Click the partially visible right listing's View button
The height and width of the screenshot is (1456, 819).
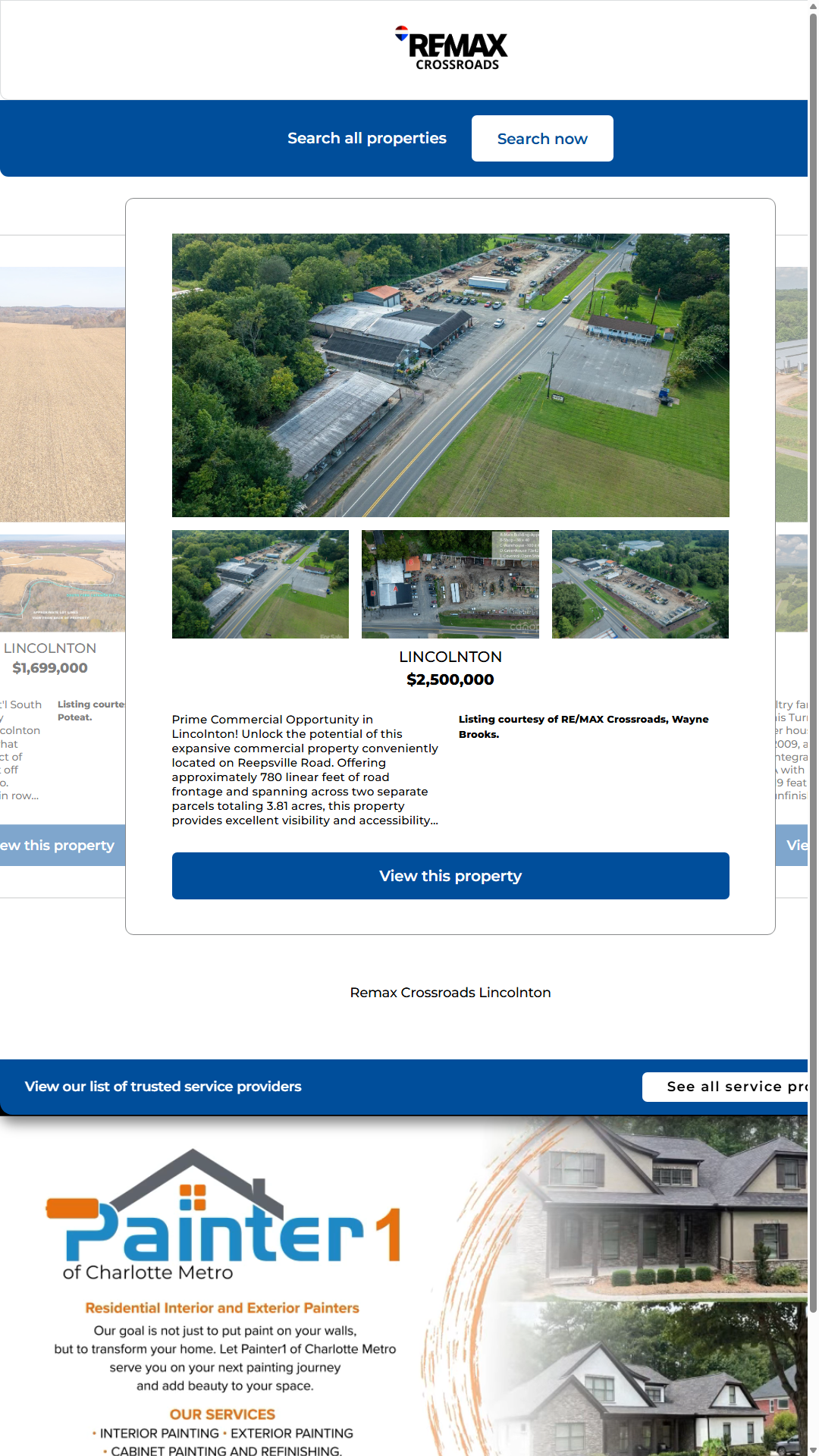[793, 846]
